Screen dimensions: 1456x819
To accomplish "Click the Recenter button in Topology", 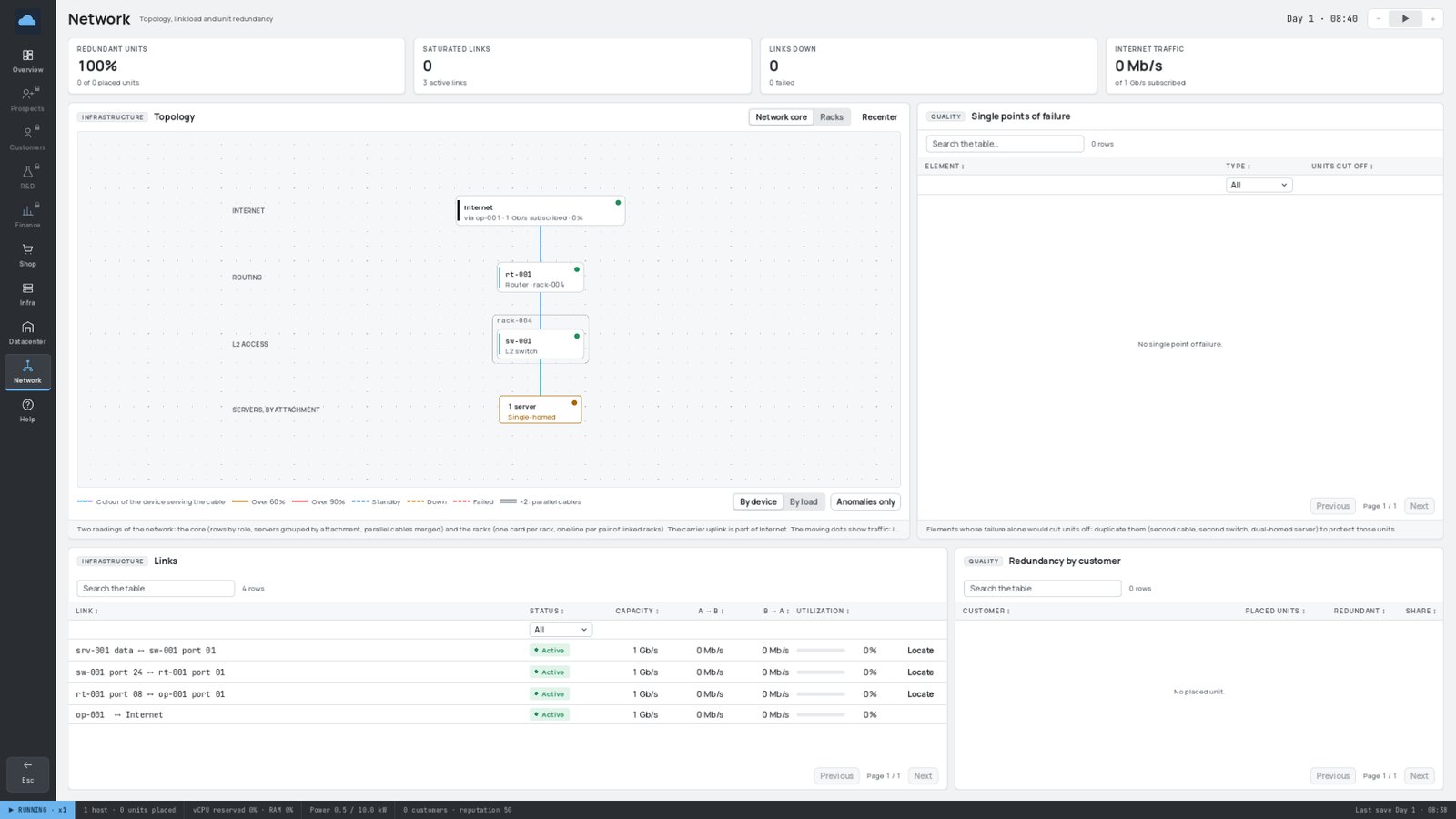I will pos(879,117).
